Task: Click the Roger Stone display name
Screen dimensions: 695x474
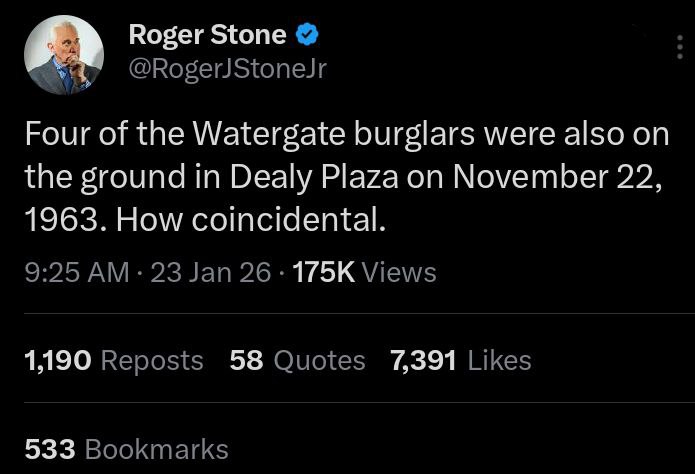Action: coord(207,36)
